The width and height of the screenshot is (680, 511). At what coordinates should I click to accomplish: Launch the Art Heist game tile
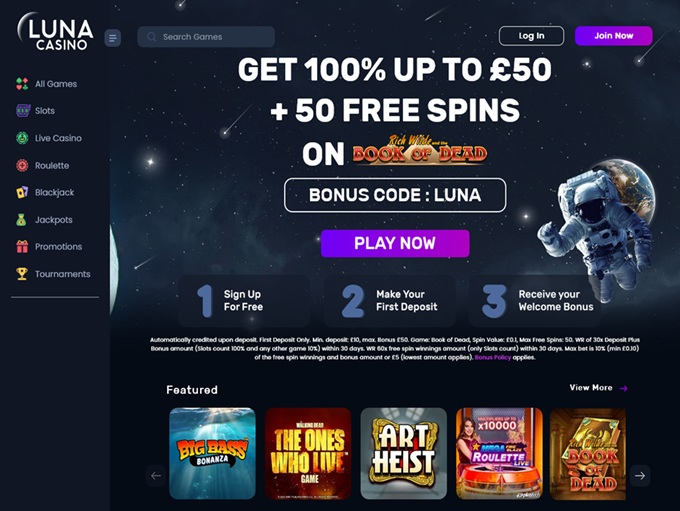pos(404,453)
